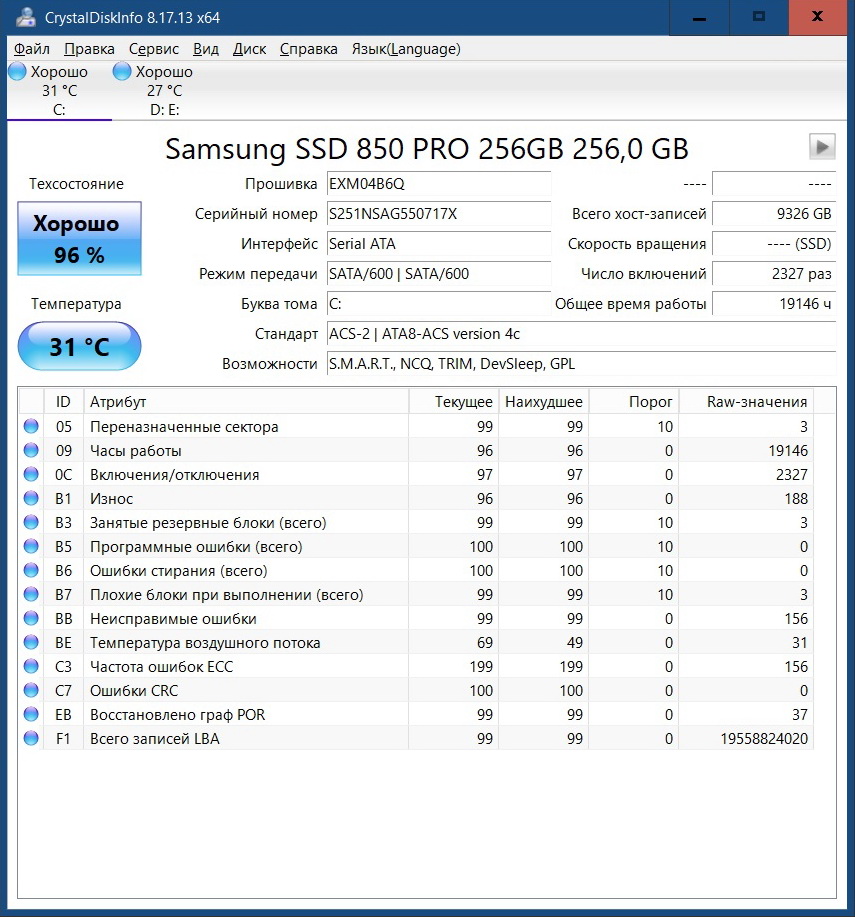Viewport: 855px width, 917px height.
Task: Click status orb of attribute EB Восстановлено граф POR
Action: pyautogui.click(x=31, y=714)
